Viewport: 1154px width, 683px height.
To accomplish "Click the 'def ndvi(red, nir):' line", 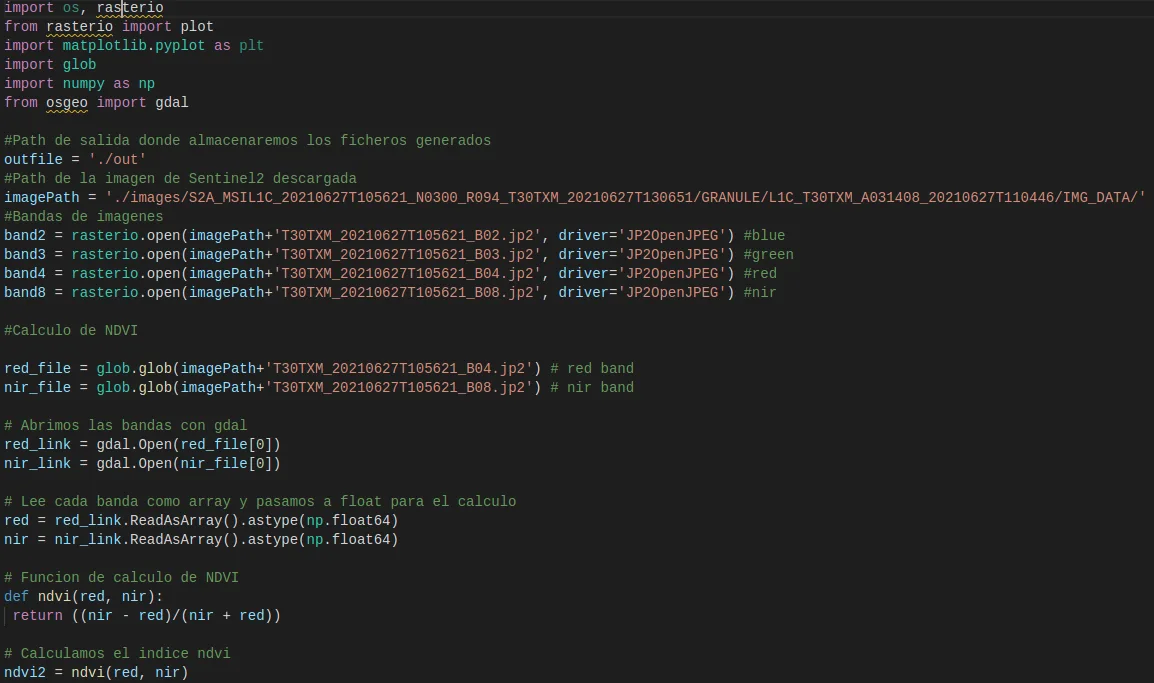I will coord(84,596).
